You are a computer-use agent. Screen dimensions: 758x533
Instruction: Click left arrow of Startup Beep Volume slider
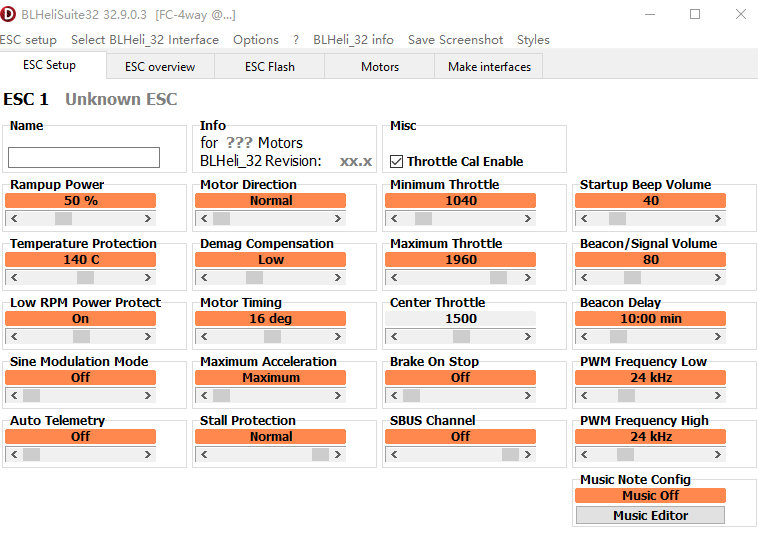click(x=582, y=218)
